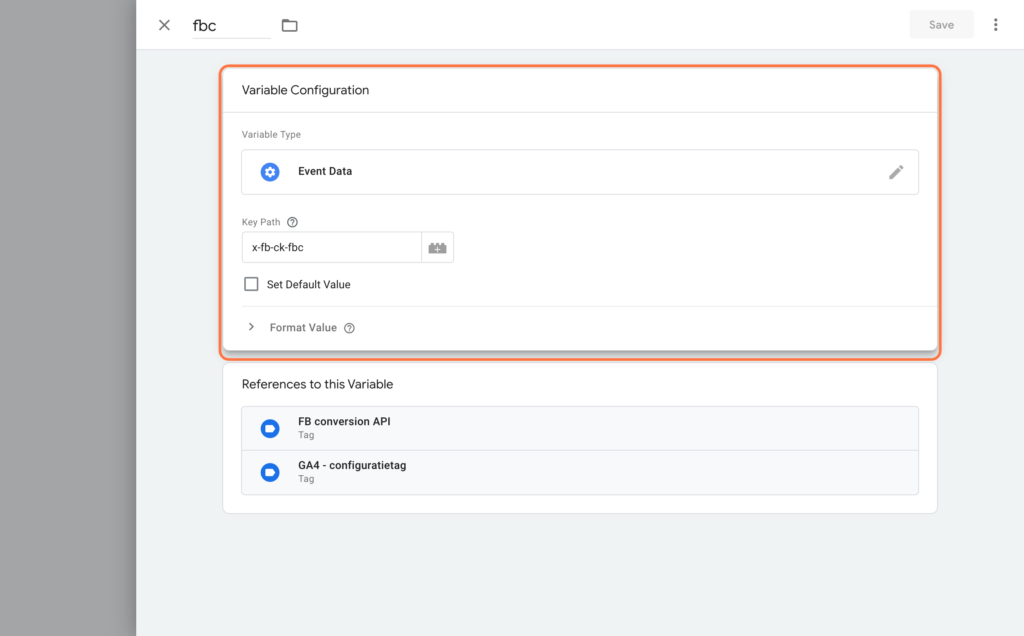Click the Event Data gear icon

[x=270, y=172]
